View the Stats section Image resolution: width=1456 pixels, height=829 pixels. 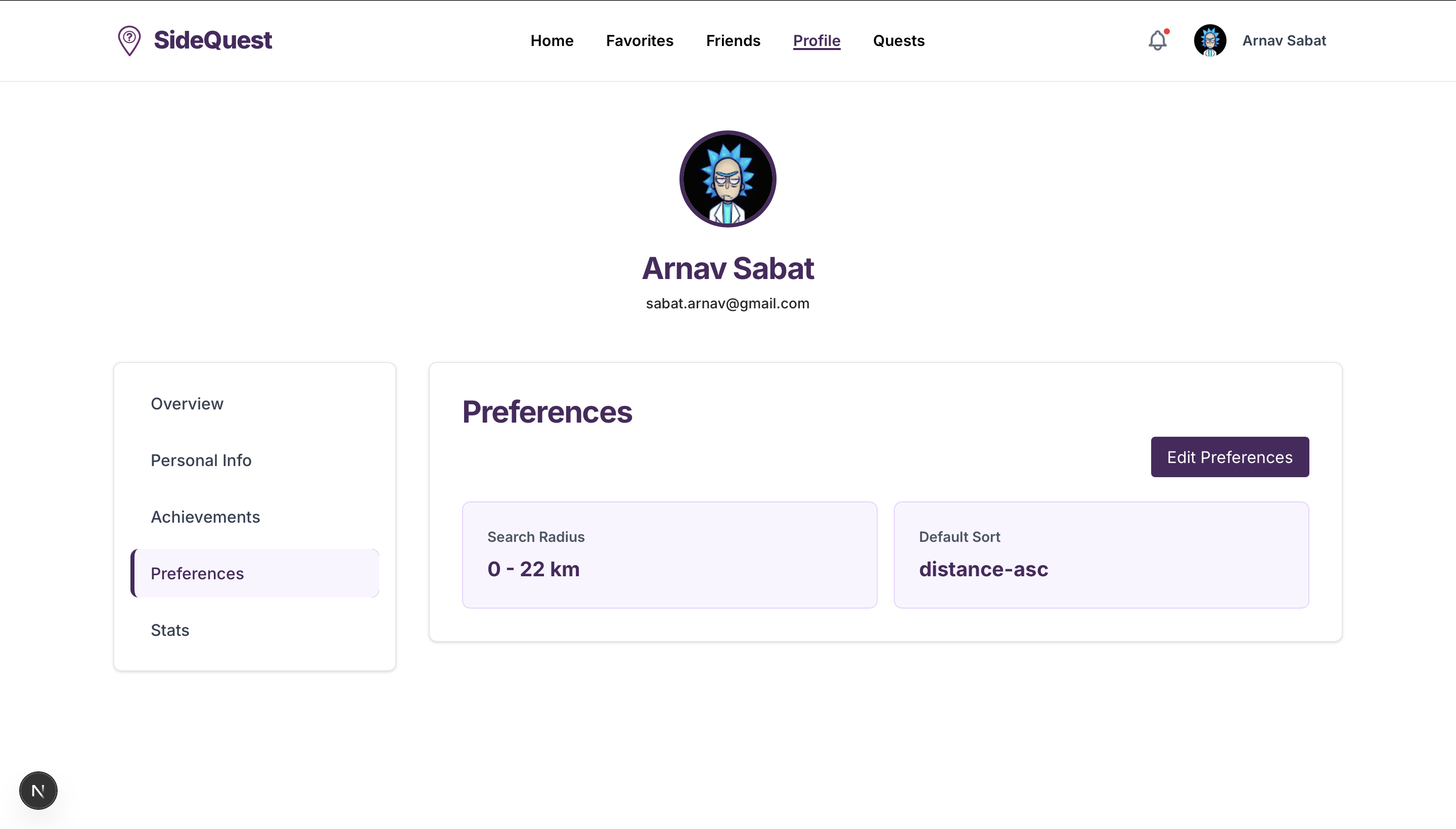click(170, 630)
